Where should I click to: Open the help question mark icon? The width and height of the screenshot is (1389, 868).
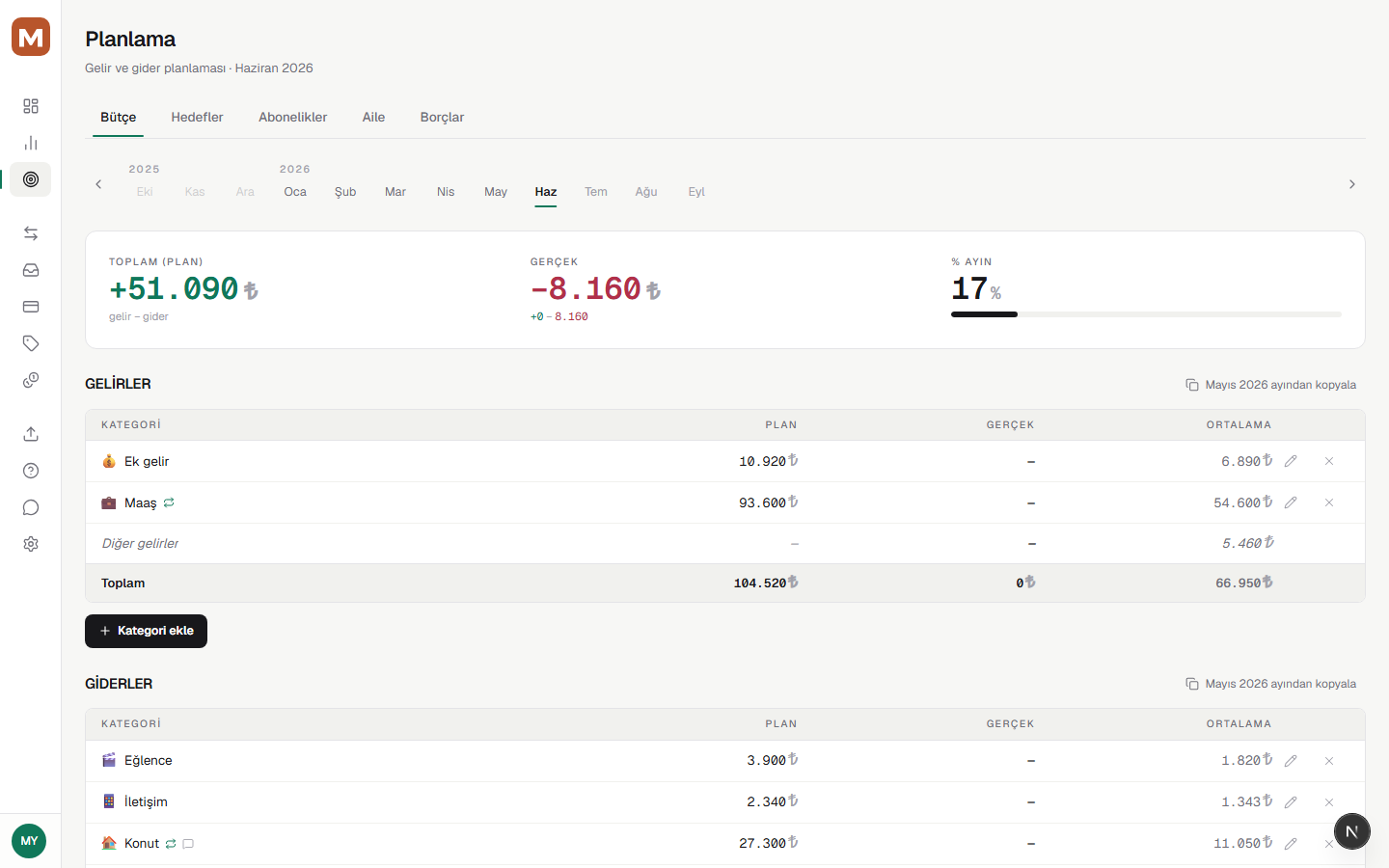[31, 471]
